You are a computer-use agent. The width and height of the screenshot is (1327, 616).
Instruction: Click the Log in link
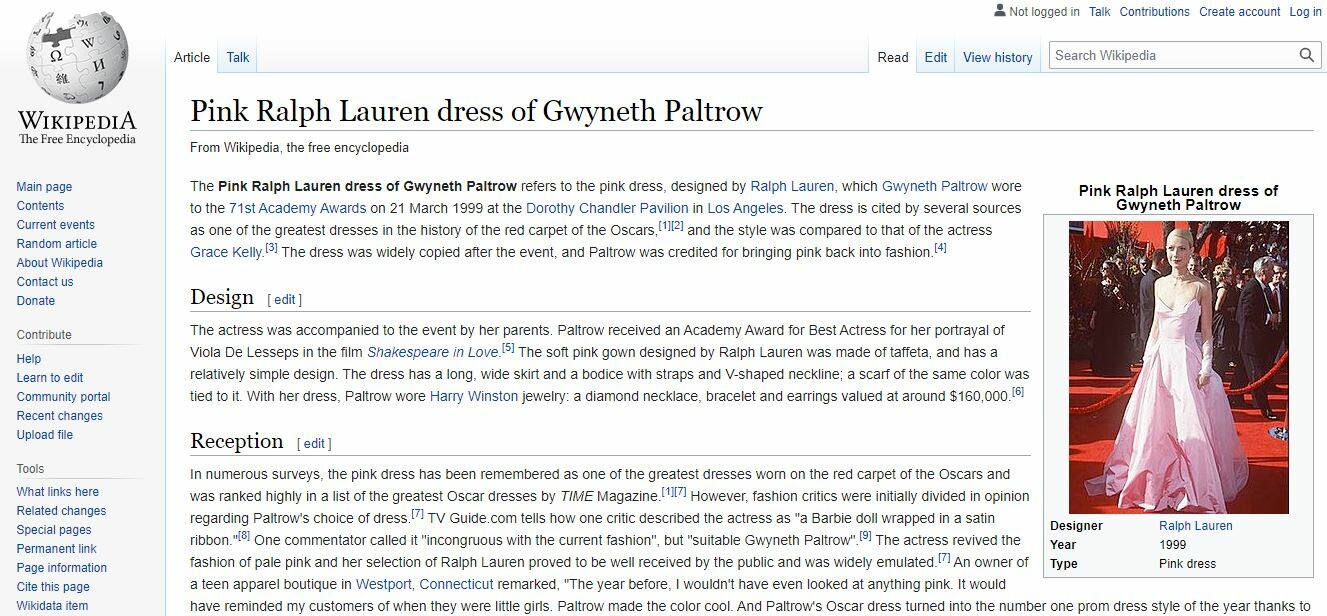click(x=1306, y=12)
